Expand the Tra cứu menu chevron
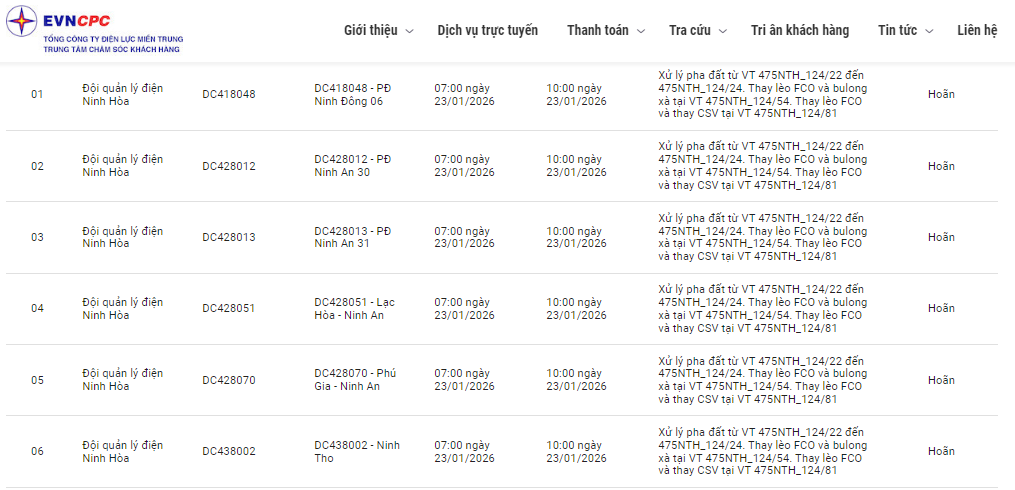The height and width of the screenshot is (490, 1015). click(723, 31)
